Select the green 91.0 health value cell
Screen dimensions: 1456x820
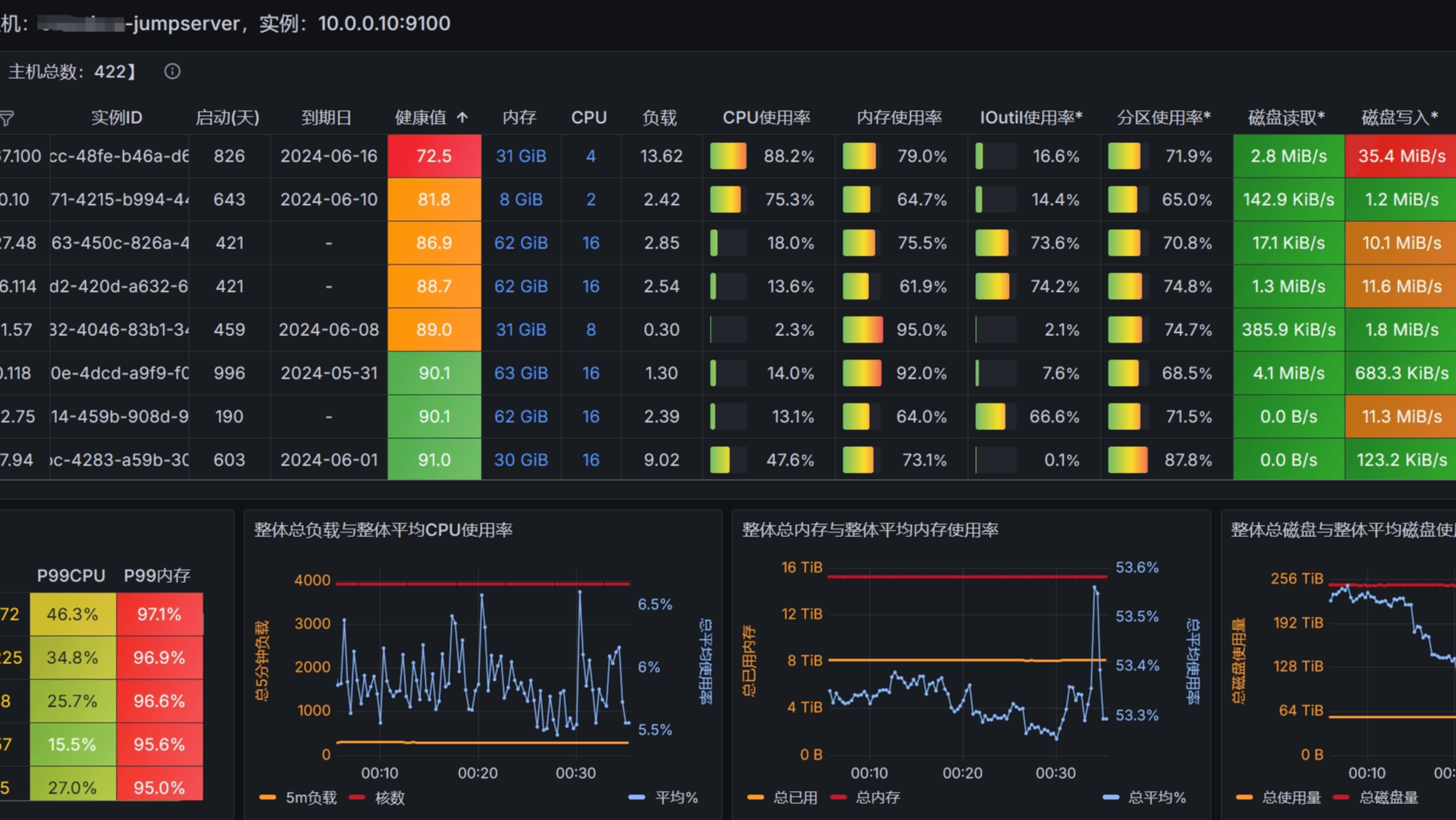434,460
